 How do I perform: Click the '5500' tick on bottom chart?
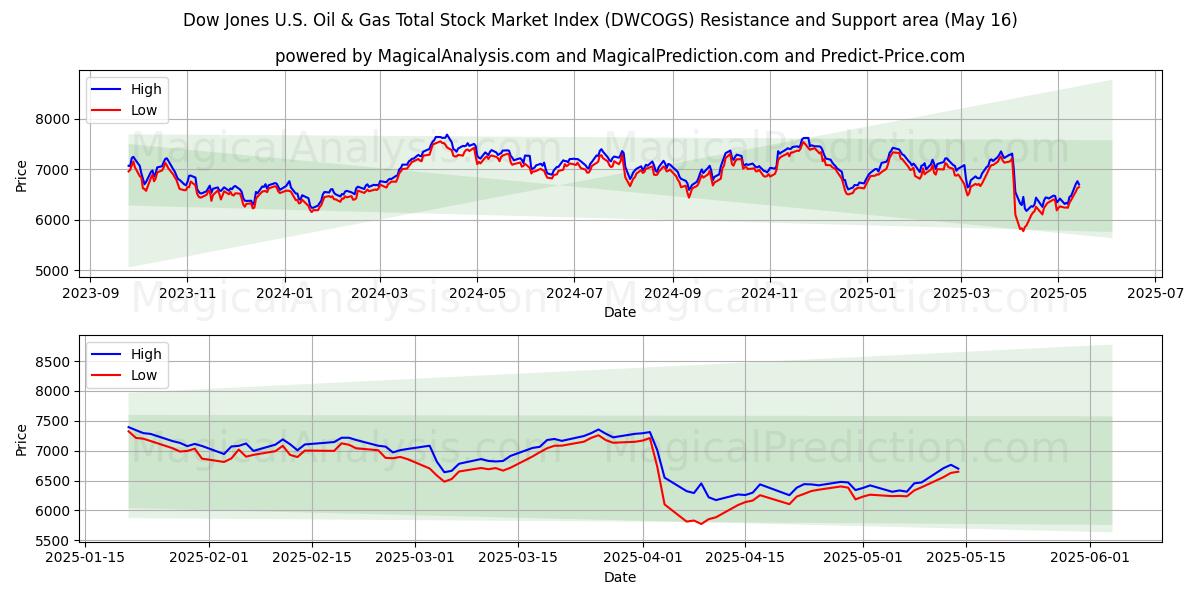click(x=54, y=541)
